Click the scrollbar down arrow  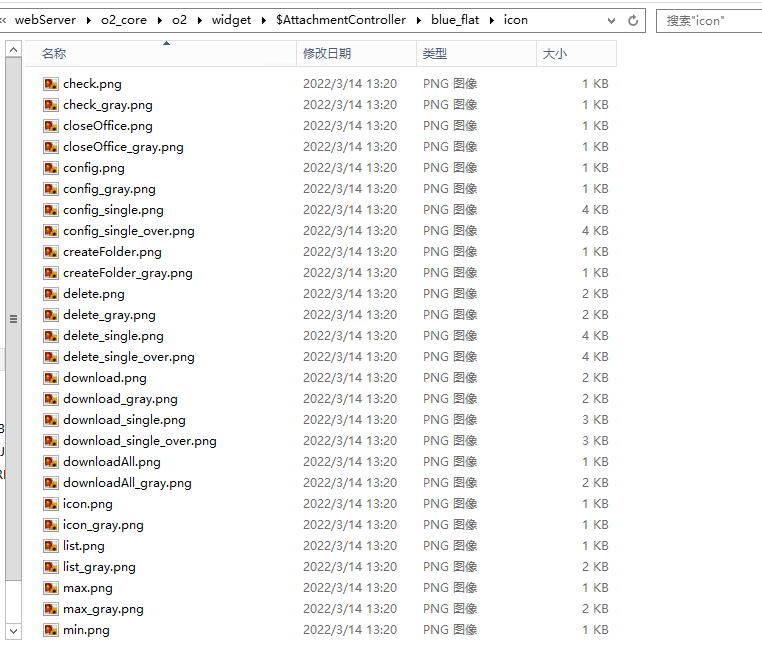click(14, 632)
